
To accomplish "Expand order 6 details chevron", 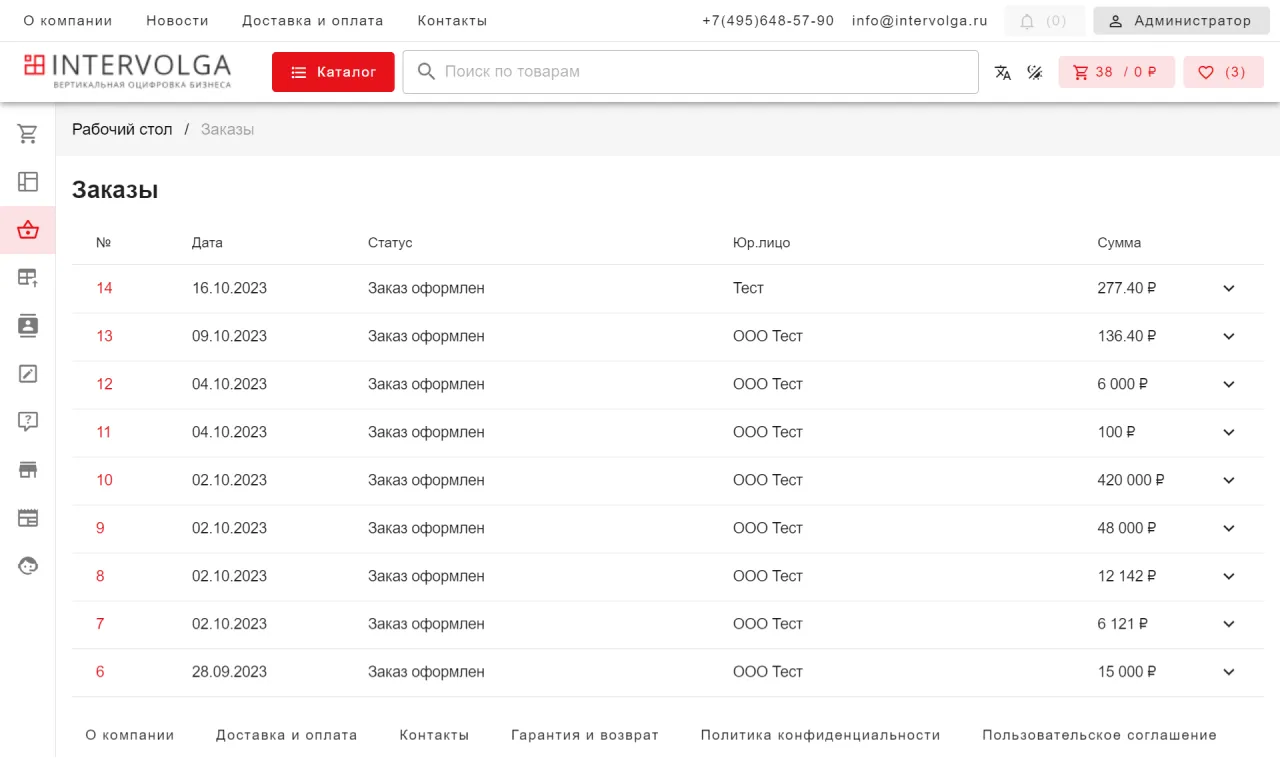I will 1229,672.
